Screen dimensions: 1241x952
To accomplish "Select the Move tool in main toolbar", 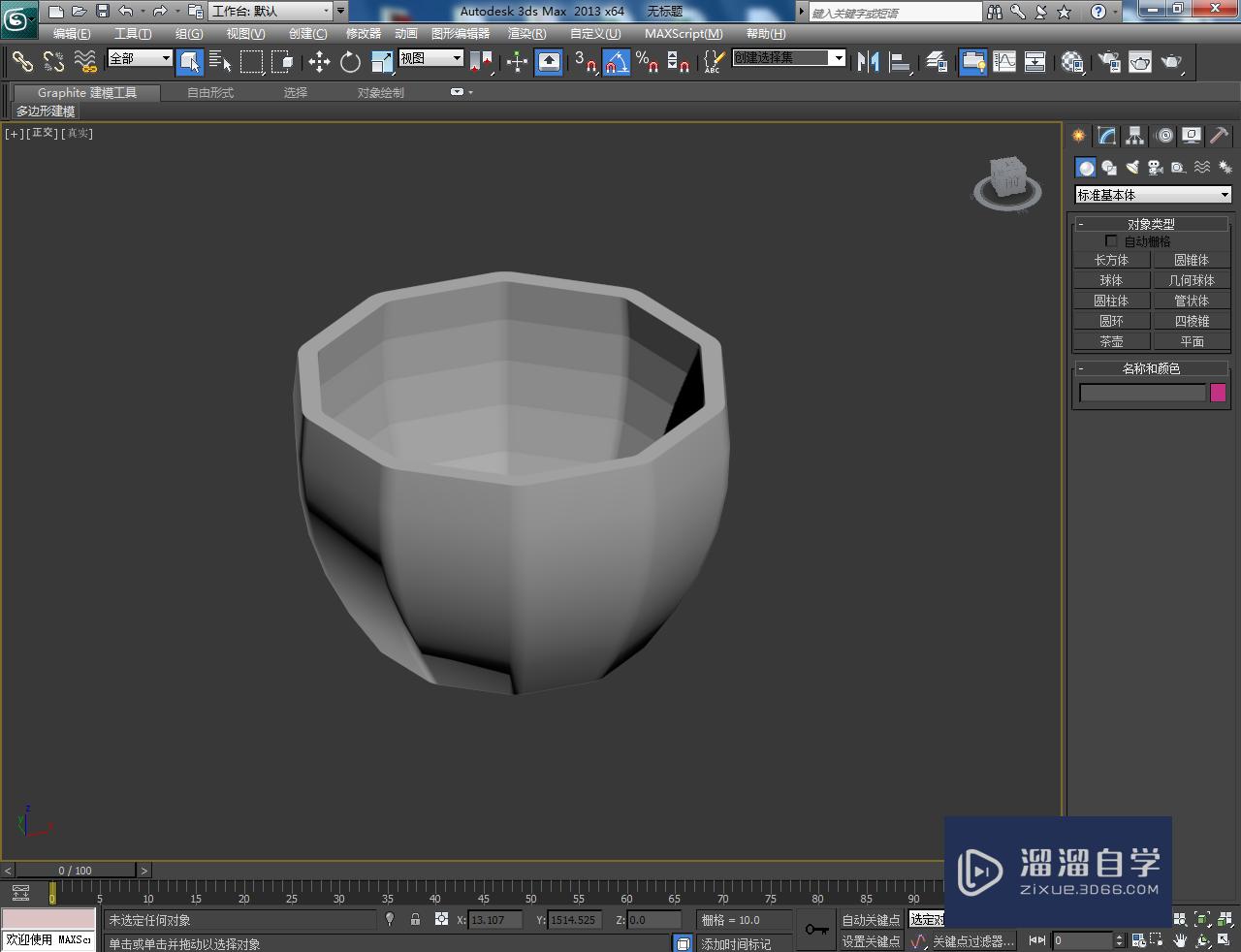I will [319, 62].
